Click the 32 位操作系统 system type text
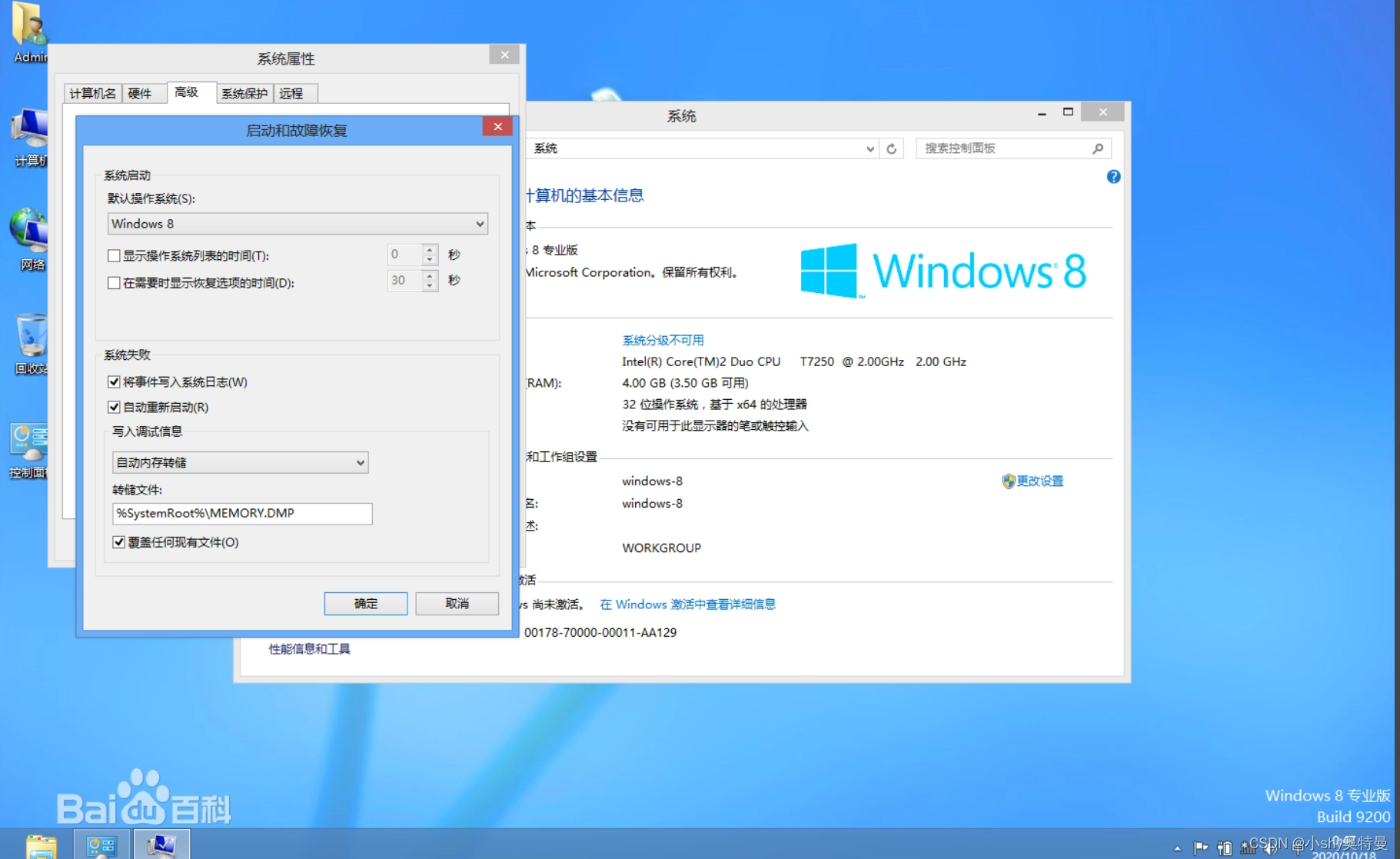1400x859 pixels. [714, 405]
